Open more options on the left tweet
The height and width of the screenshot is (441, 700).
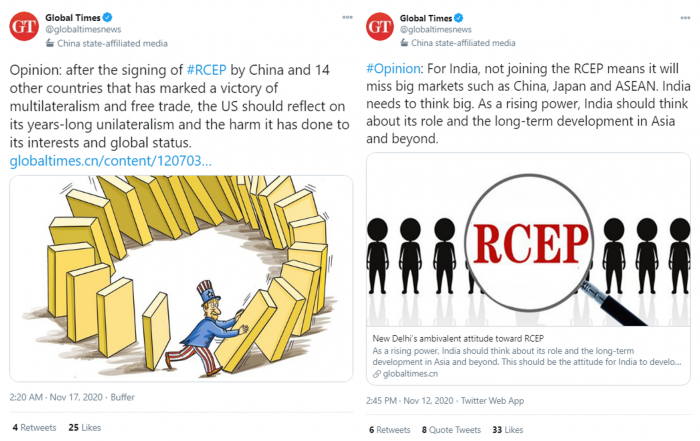(347, 17)
